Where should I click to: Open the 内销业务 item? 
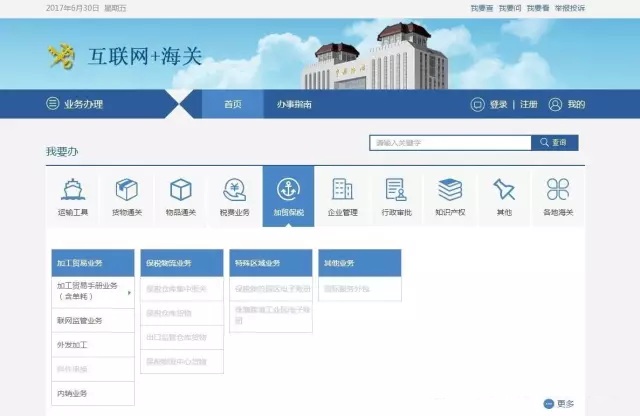tap(93, 394)
